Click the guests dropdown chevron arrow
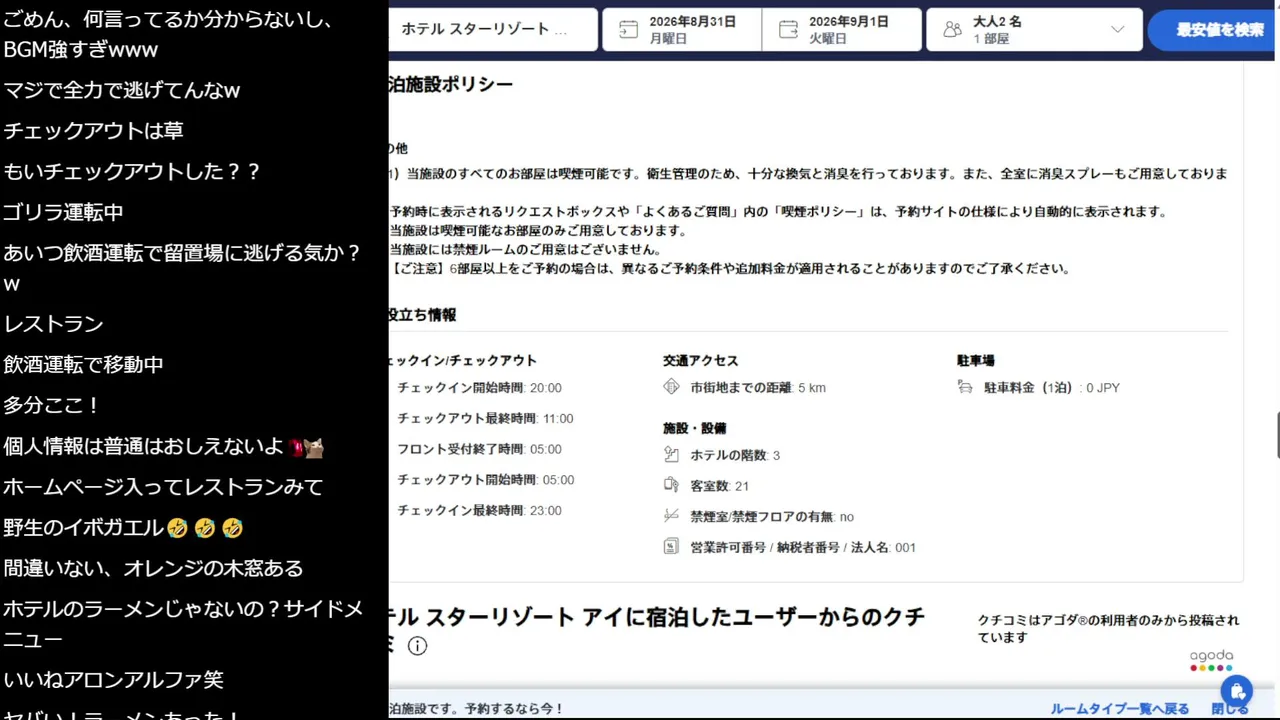 (1117, 29)
